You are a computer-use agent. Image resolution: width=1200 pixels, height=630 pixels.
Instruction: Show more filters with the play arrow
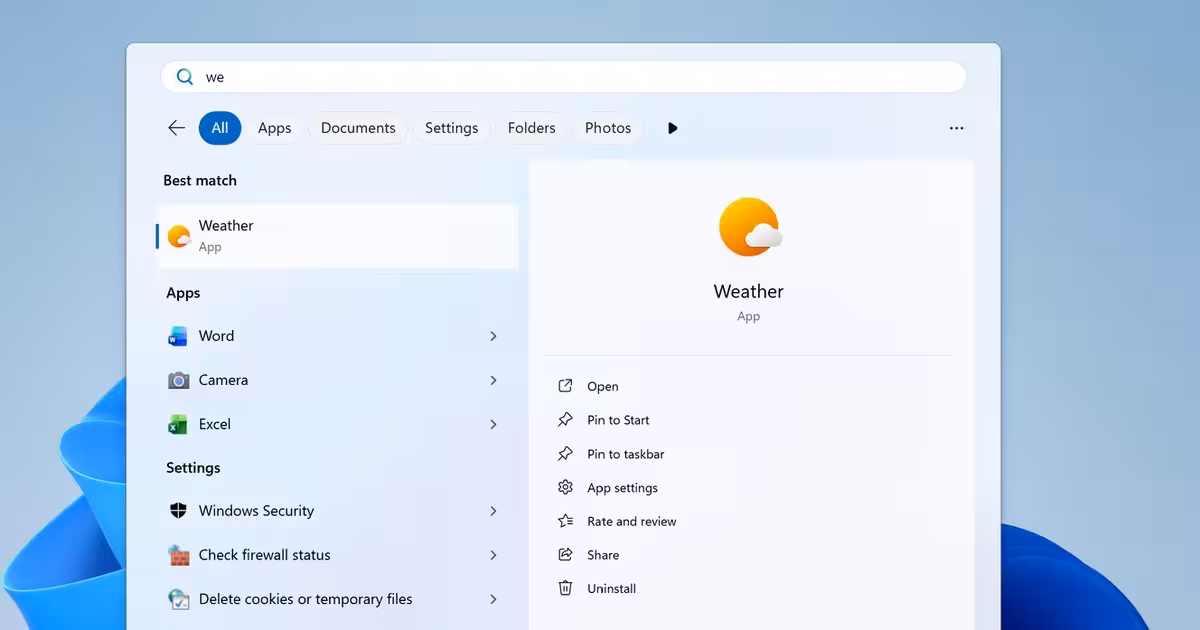pyautogui.click(x=673, y=128)
